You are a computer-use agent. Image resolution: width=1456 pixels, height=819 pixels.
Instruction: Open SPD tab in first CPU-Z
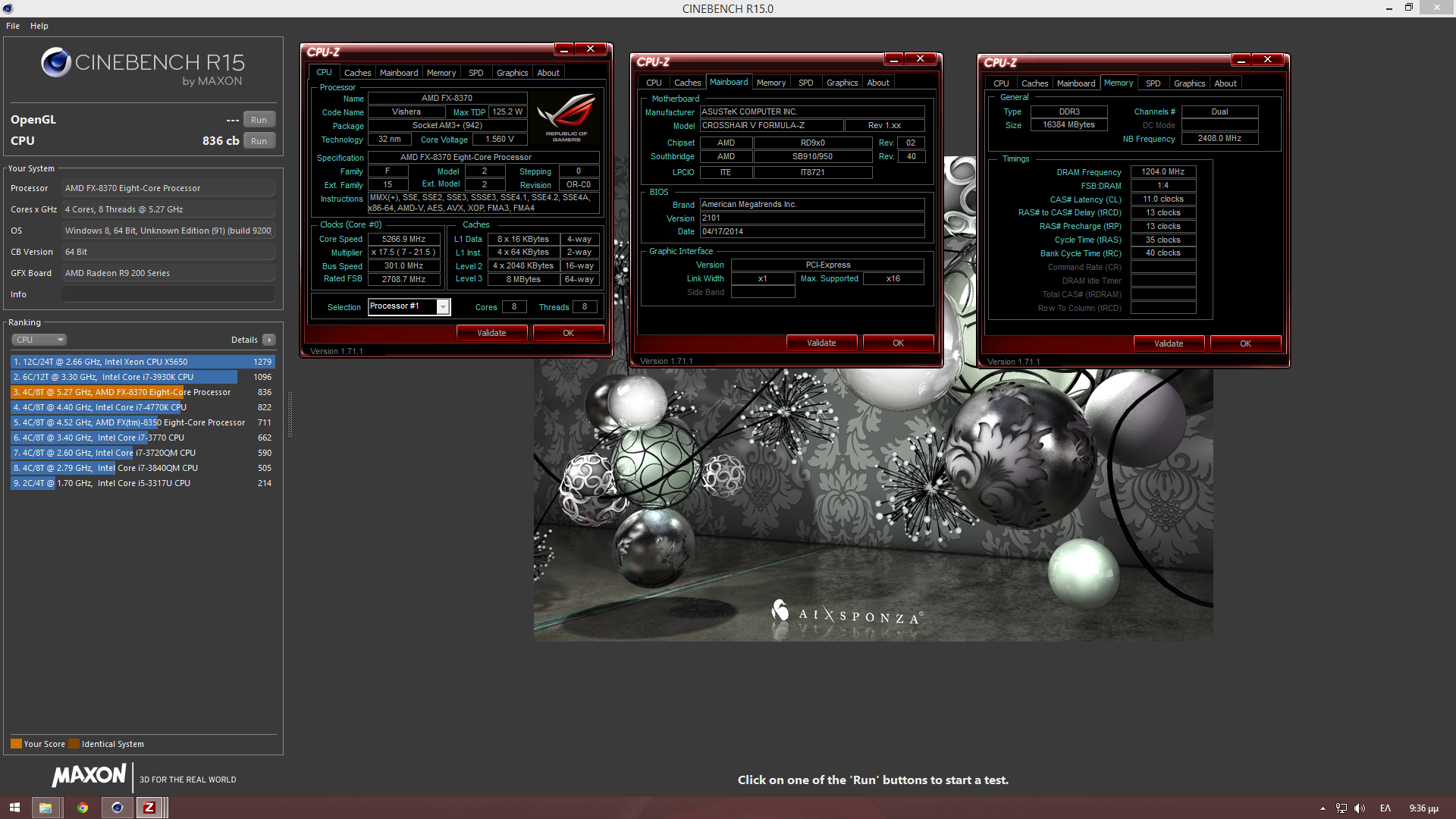476,73
